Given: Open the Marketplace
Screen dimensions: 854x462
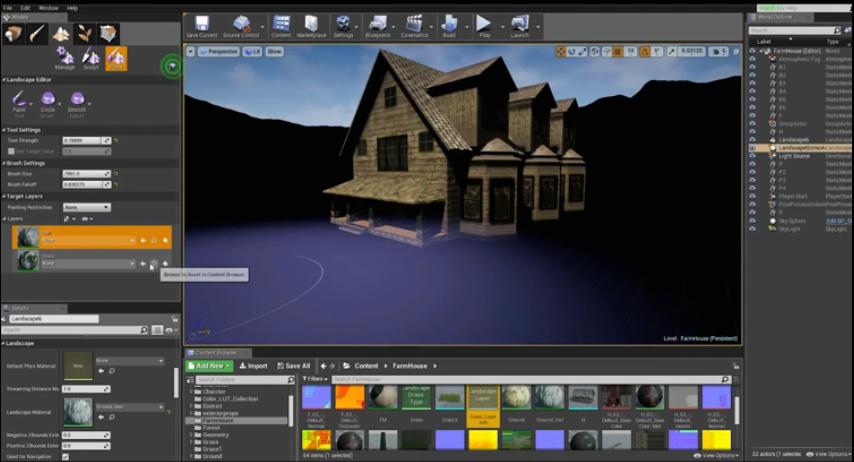Looking at the screenshot, I should pos(311,26).
